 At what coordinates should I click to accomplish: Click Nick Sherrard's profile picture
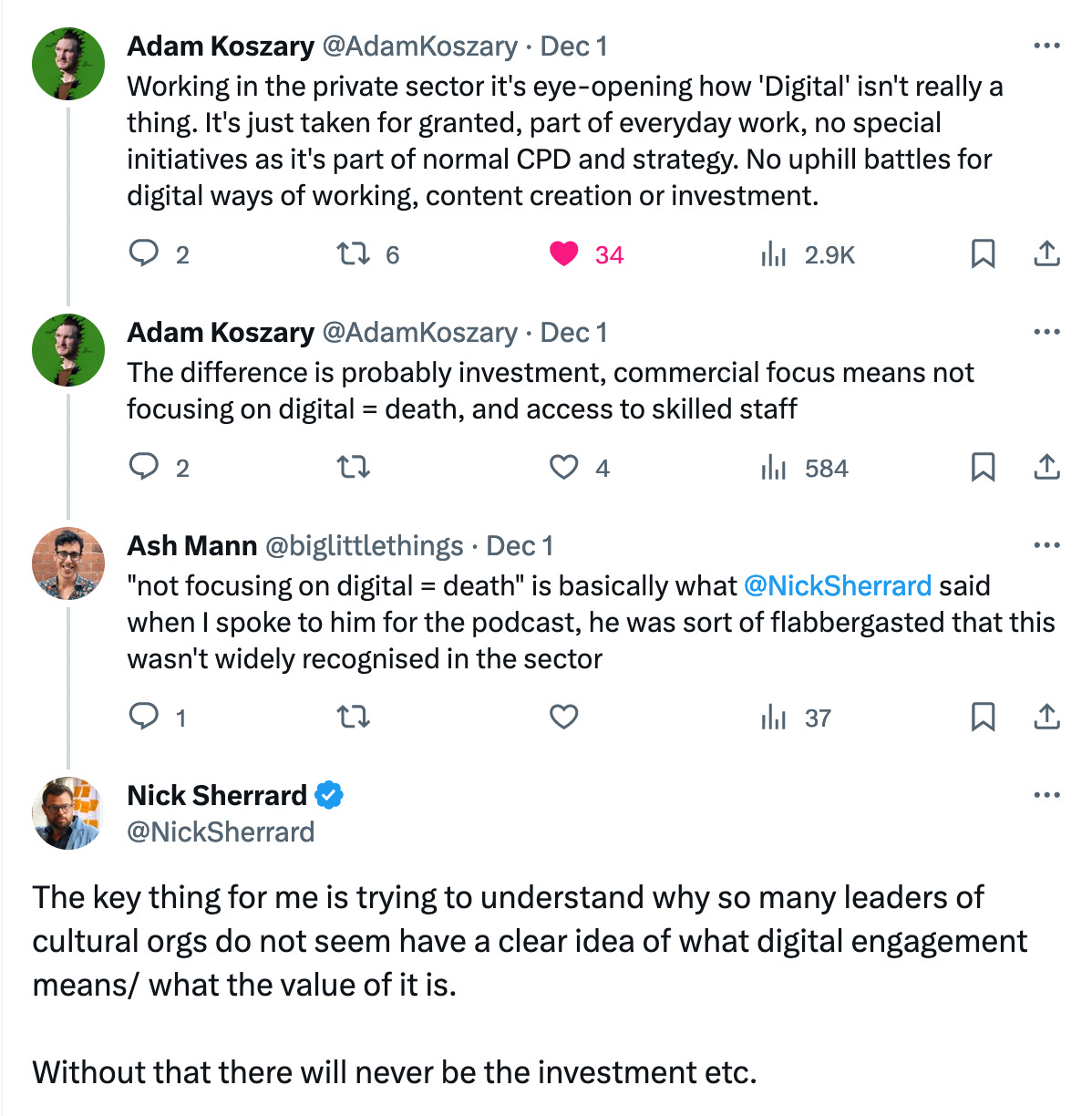coord(68,813)
